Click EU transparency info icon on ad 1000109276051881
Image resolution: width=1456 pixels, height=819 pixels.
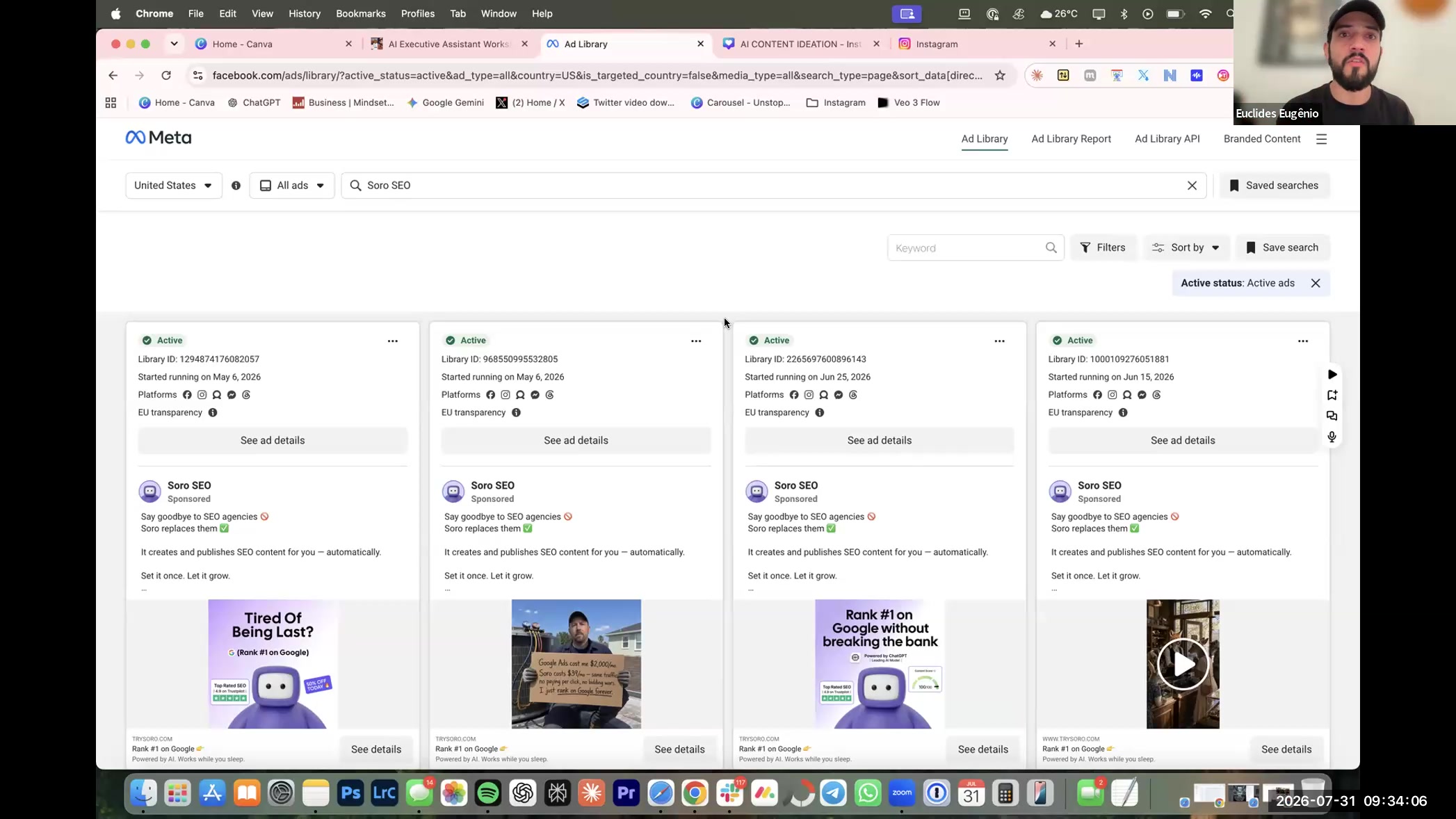click(x=1123, y=412)
